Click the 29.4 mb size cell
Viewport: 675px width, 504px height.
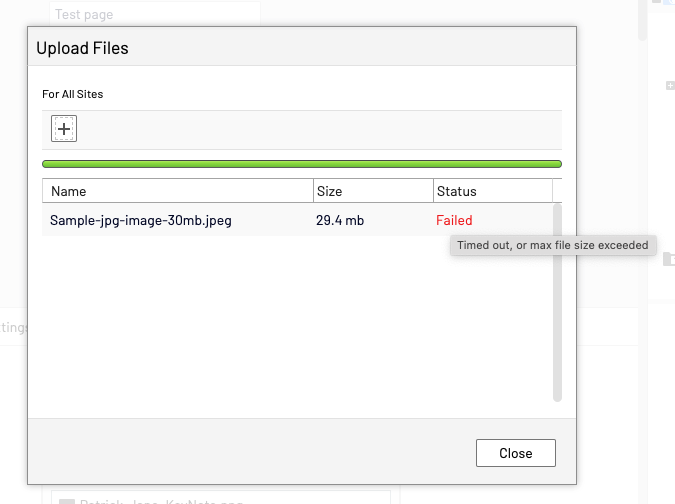pos(340,220)
